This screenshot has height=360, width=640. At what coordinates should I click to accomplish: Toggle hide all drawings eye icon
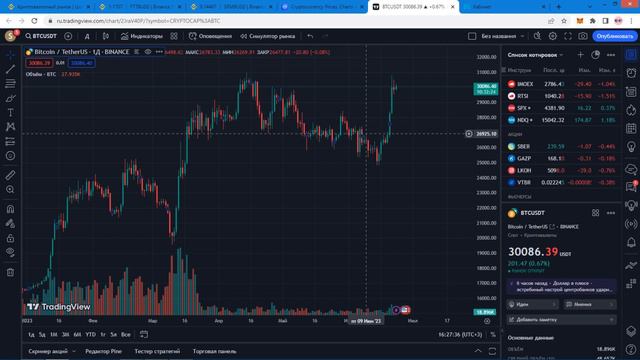pyautogui.click(x=11, y=252)
